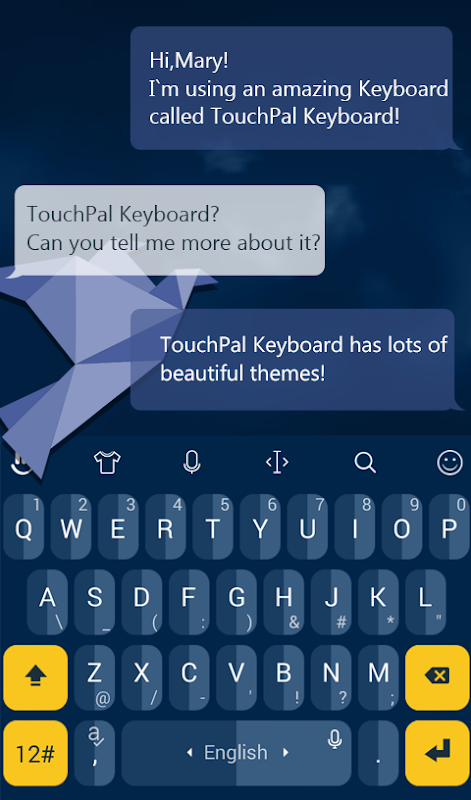The width and height of the screenshot is (471, 800).
Task: Hit the yellow backspace key
Action: coord(437,677)
